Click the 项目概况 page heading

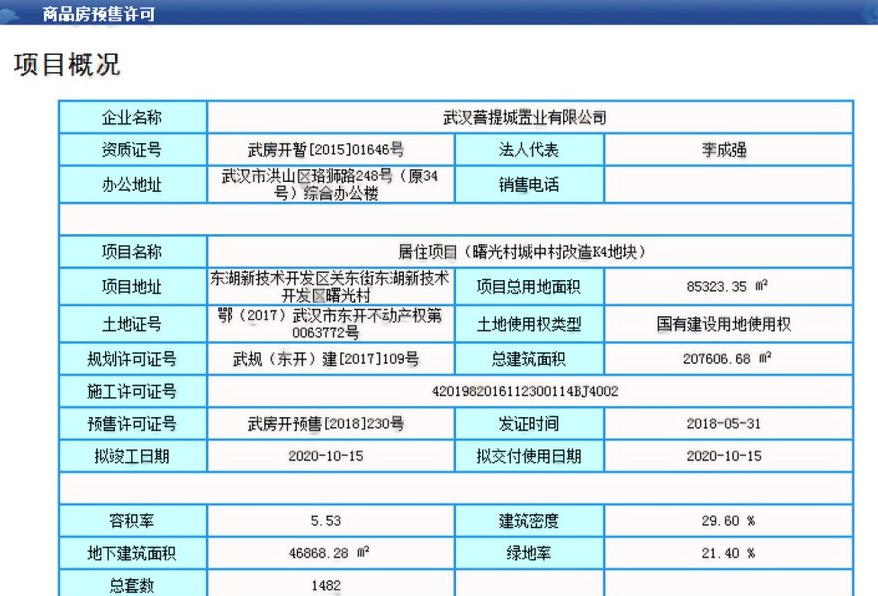tap(67, 65)
